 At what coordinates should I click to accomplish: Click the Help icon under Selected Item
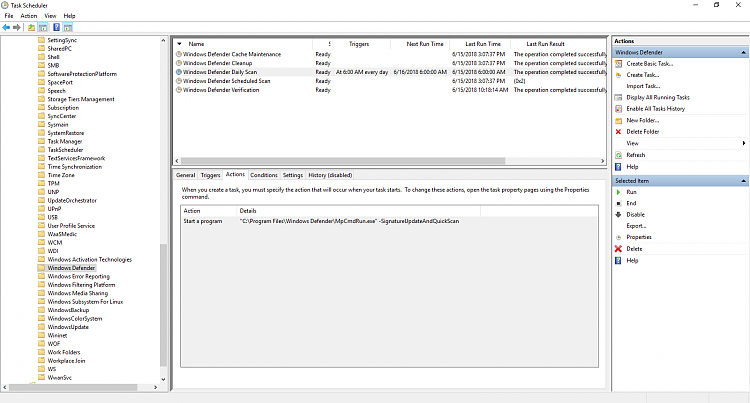[x=618, y=261]
